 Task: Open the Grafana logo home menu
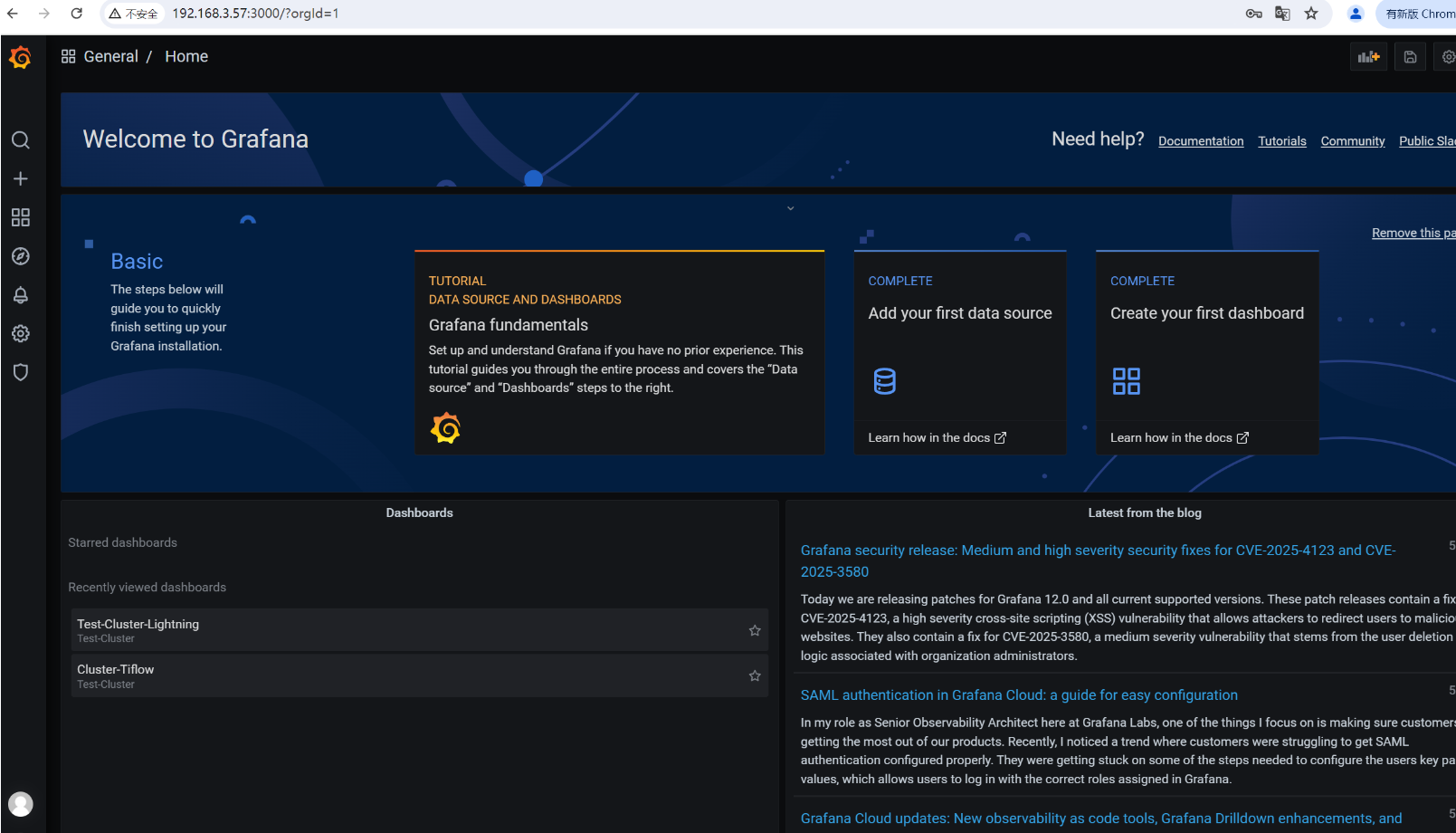point(20,57)
